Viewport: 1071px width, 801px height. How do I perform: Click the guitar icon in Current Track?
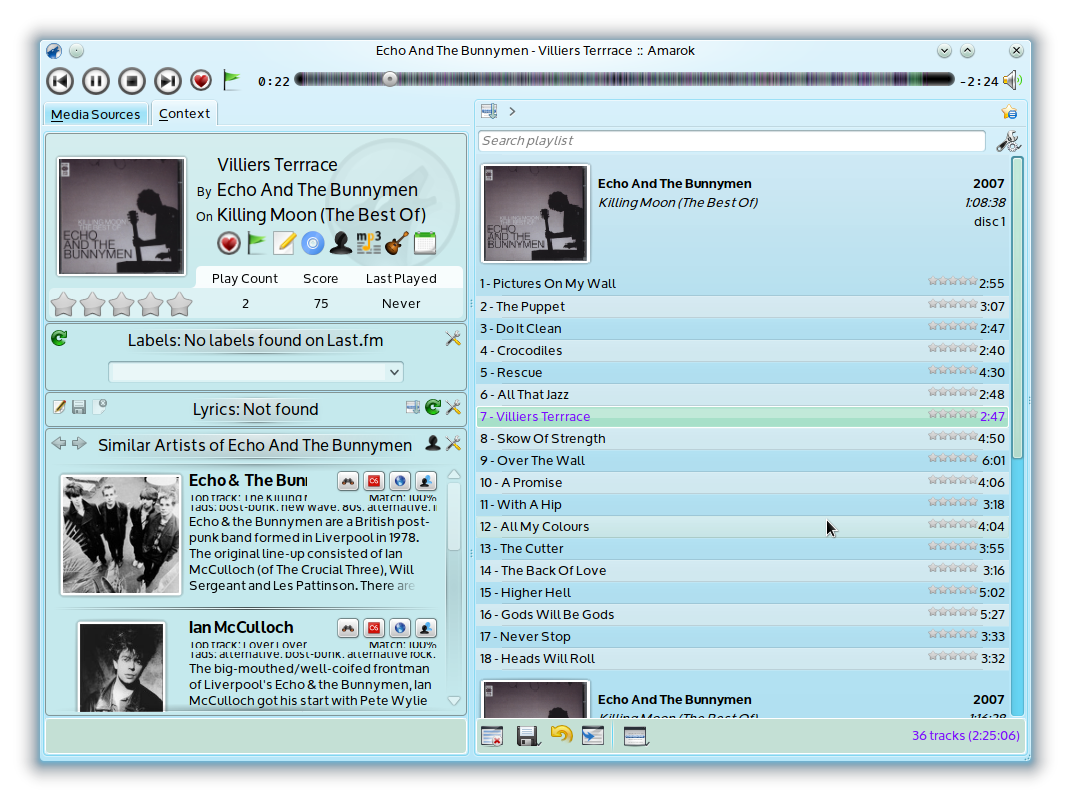(x=397, y=243)
